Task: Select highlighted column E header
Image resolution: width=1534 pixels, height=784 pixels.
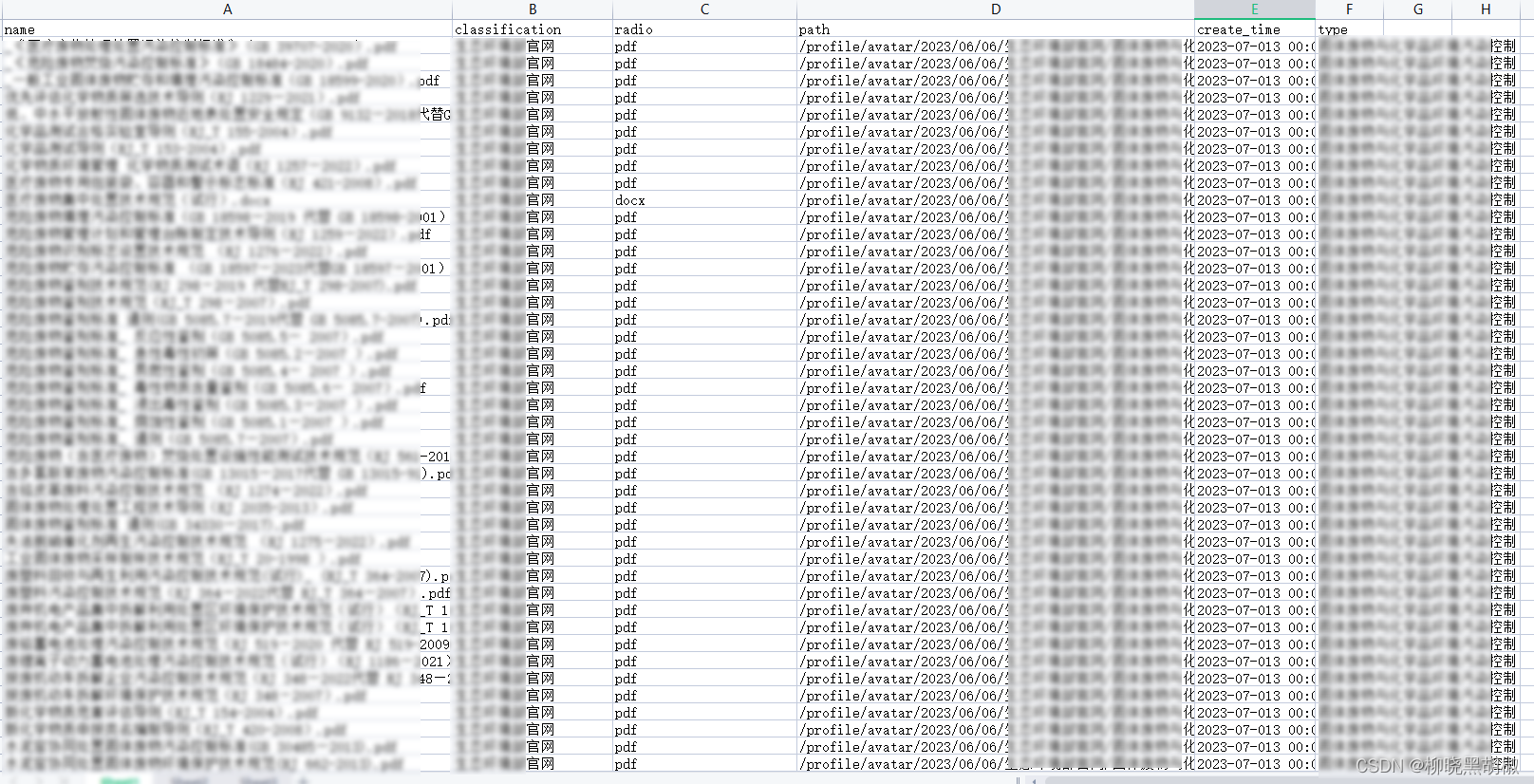Action: [x=1254, y=9]
